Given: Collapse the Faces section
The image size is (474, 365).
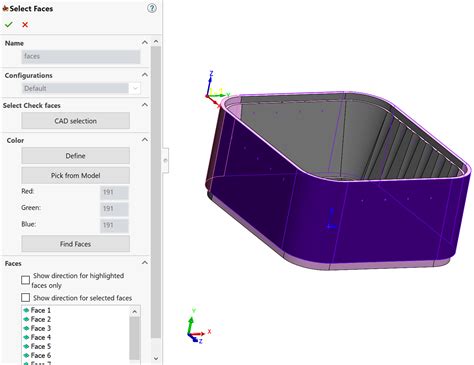Looking at the screenshot, I should (145, 263).
